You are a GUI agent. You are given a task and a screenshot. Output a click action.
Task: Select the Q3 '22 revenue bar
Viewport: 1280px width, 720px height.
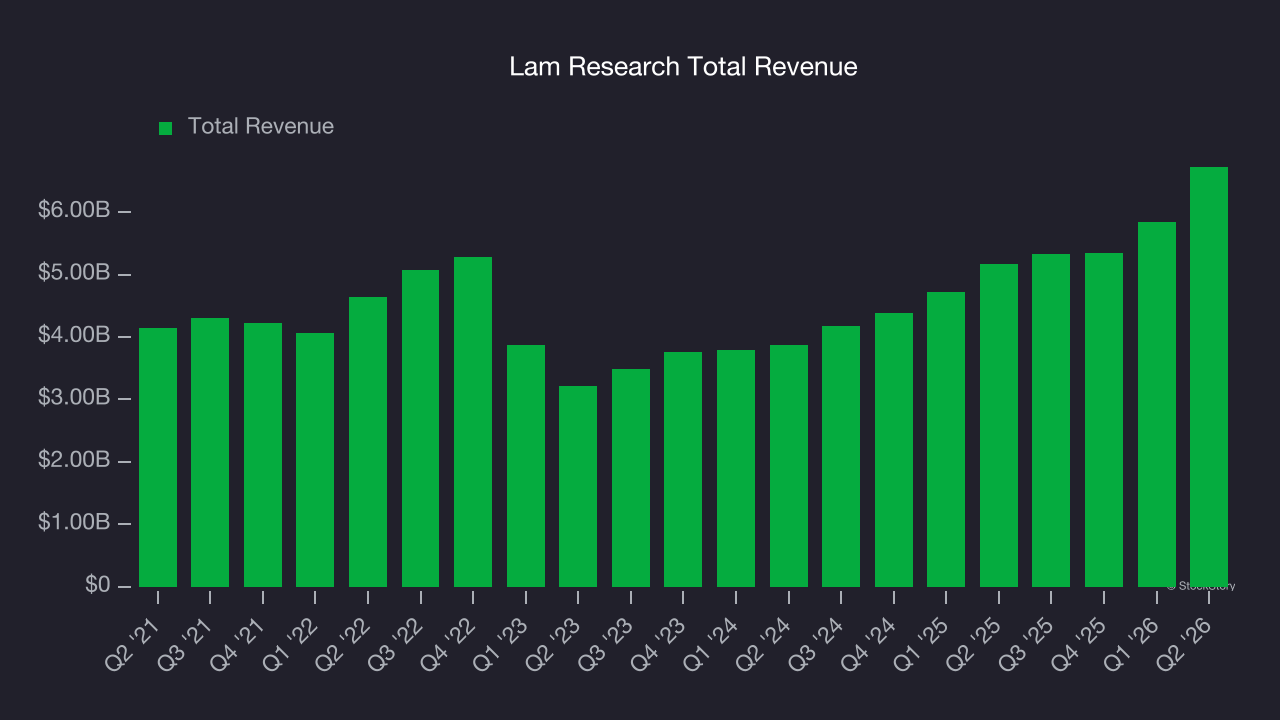pyautogui.click(x=420, y=428)
